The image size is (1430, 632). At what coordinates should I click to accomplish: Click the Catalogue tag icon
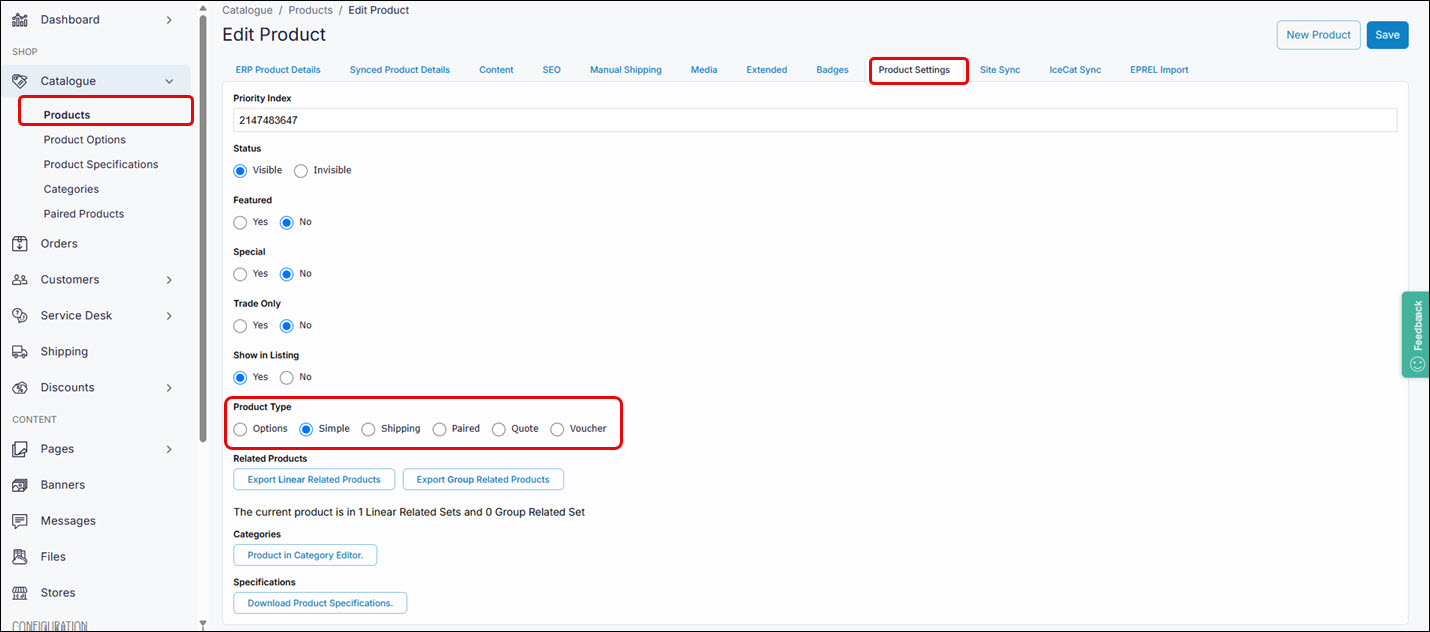click(x=20, y=81)
